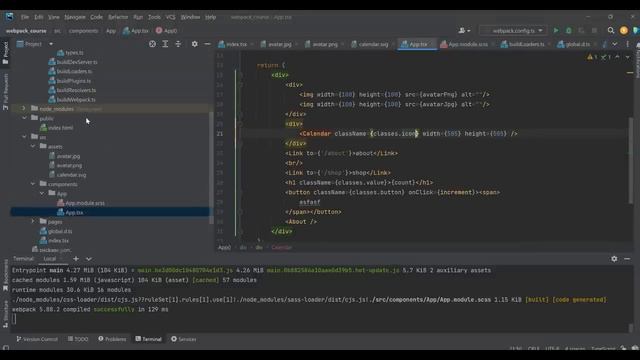The width and height of the screenshot is (640, 360).
Task: Open the TODO tool window
Action: click(x=78, y=339)
